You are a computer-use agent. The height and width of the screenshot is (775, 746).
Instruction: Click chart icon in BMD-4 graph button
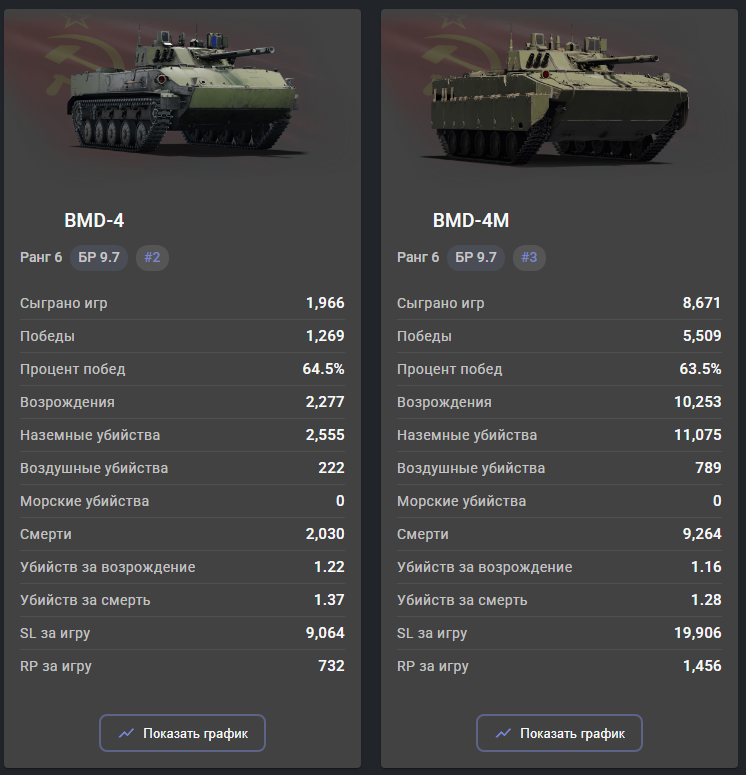coord(126,733)
